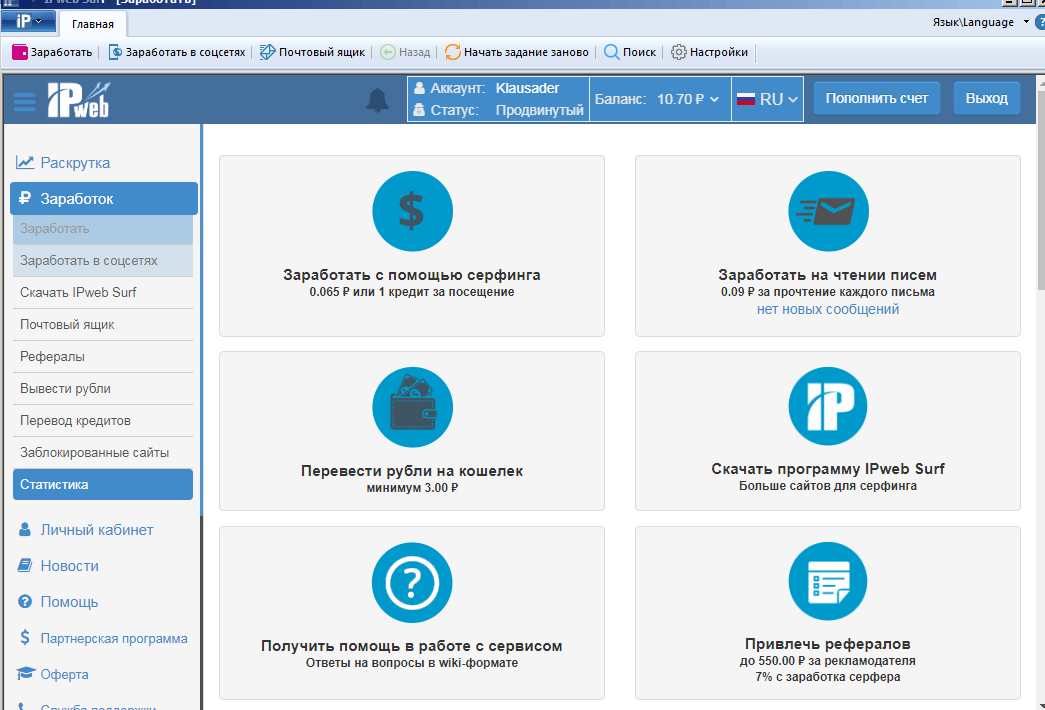This screenshot has width=1045, height=710.
Task: Select Заработать в соцсетях sidebar item
Action: (103, 261)
